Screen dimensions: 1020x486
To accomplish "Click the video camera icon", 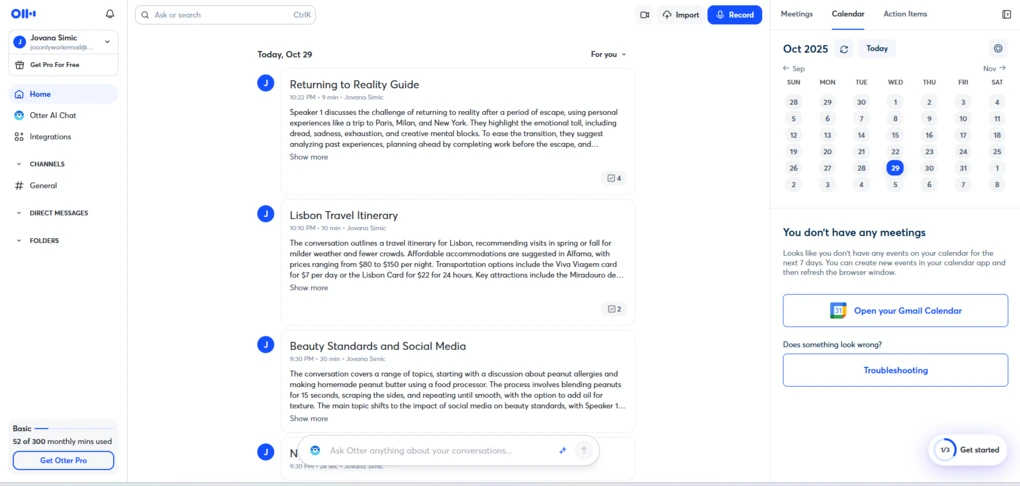I will pyautogui.click(x=645, y=15).
